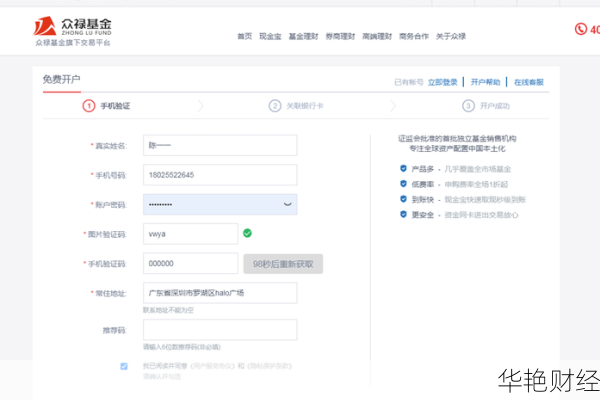The width and height of the screenshot is (600, 400).
Task: Click the 图片验证码 input field
Action: (x=191, y=234)
